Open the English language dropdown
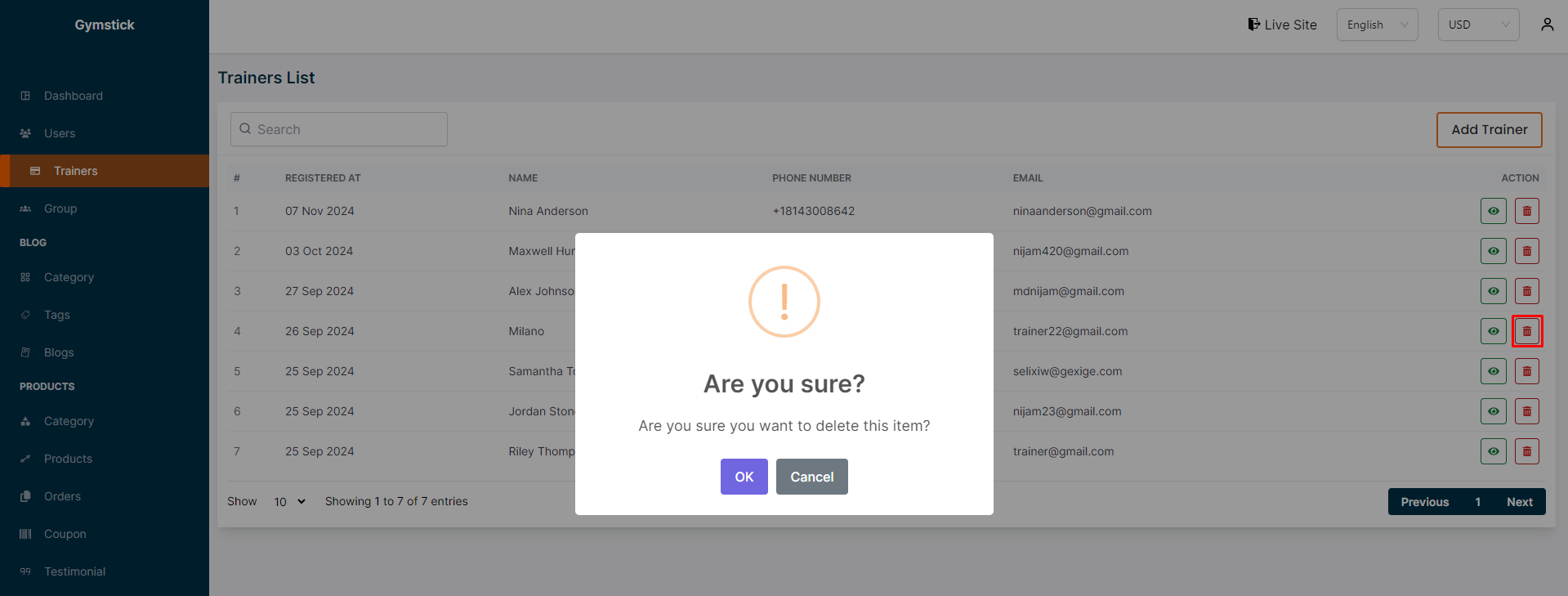Screen dimensions: 1568x596 1377,25
